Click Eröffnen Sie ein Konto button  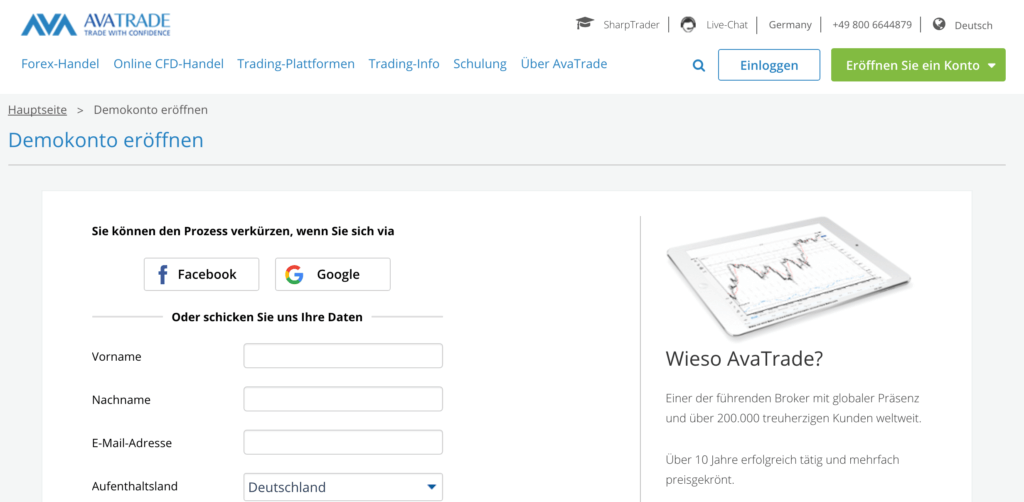click(918, 65)
